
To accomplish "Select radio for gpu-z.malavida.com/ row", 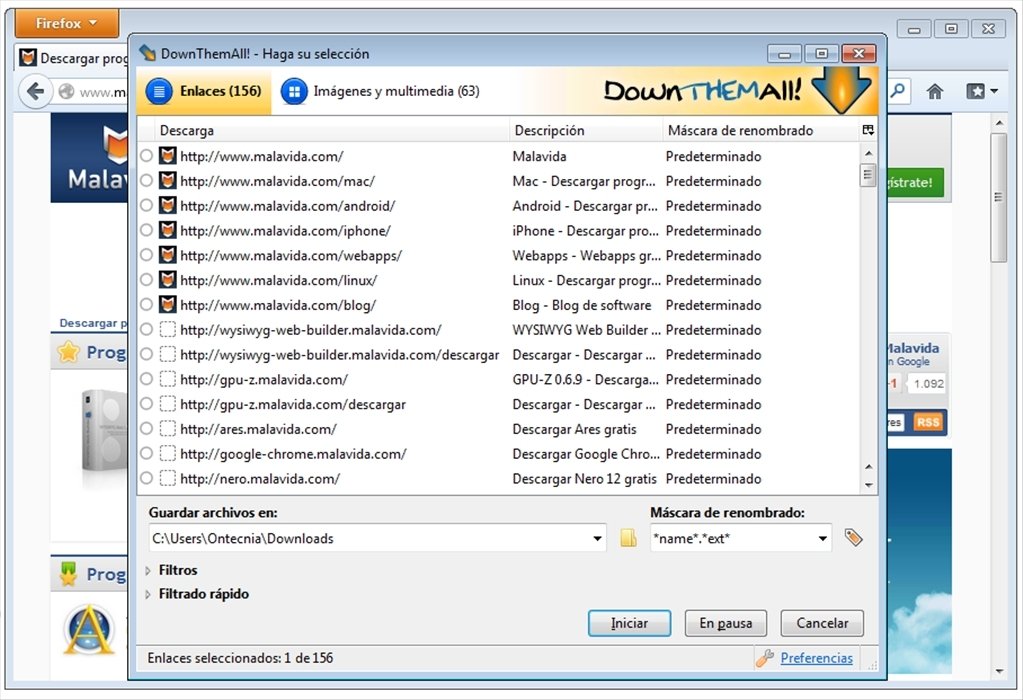I will tap(147, 379).
